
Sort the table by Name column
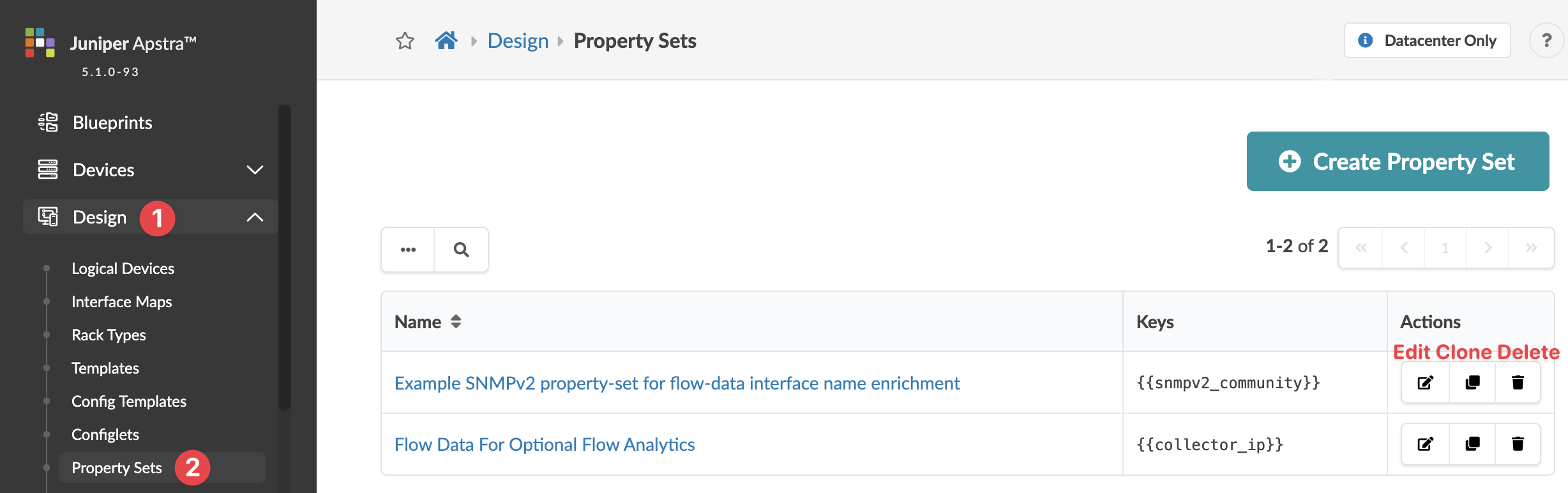point(455,322)
